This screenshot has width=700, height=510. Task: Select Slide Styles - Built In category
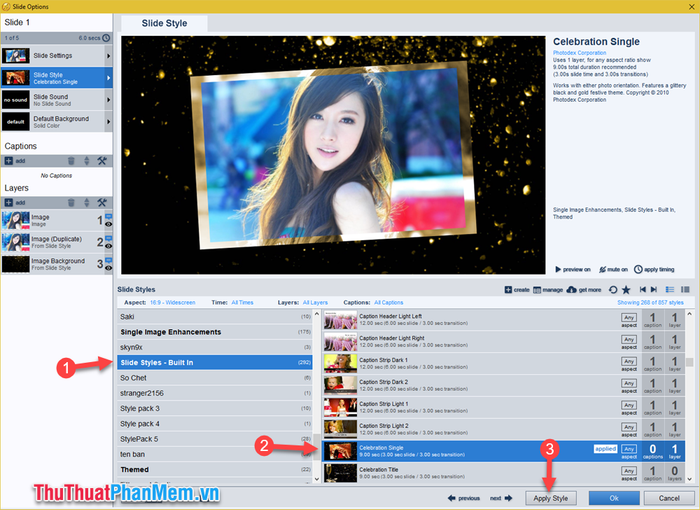215,362
